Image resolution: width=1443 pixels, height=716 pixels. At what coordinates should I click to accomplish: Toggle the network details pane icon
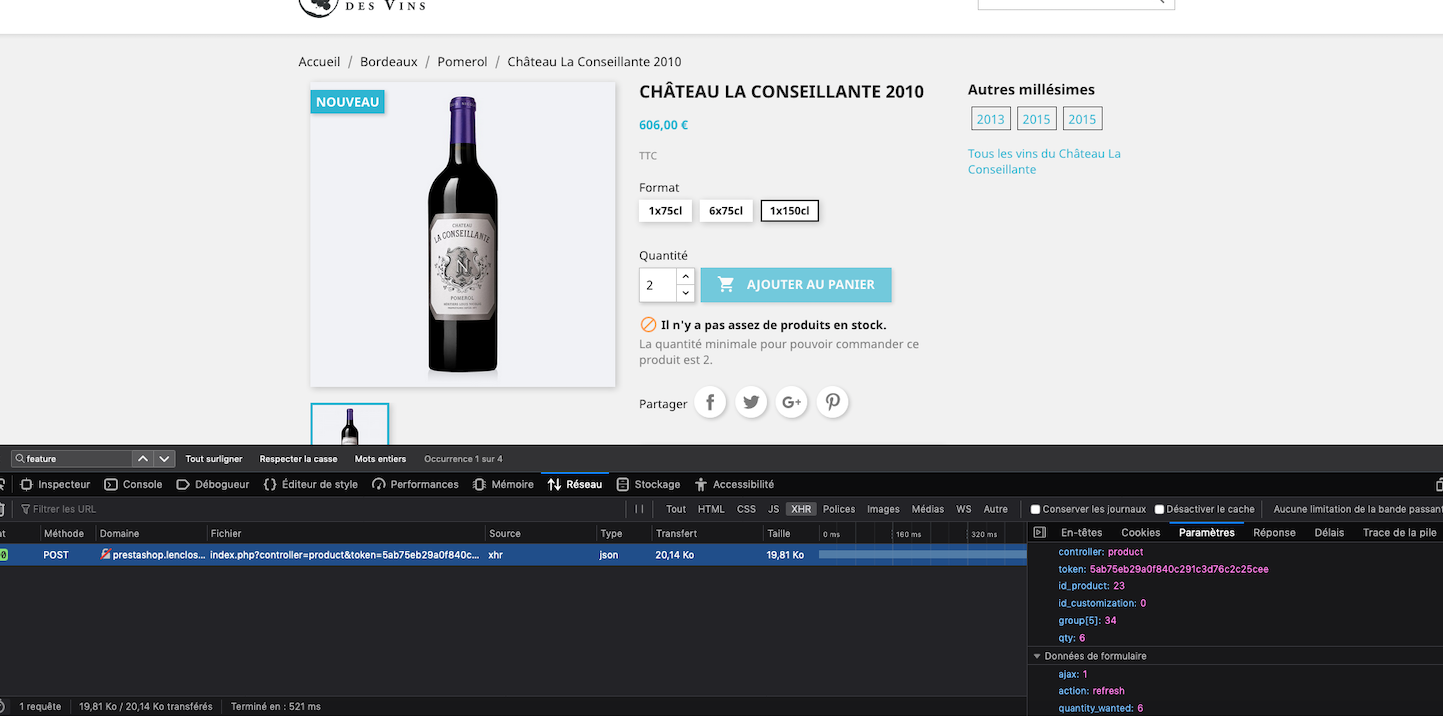pos(1039,533)
